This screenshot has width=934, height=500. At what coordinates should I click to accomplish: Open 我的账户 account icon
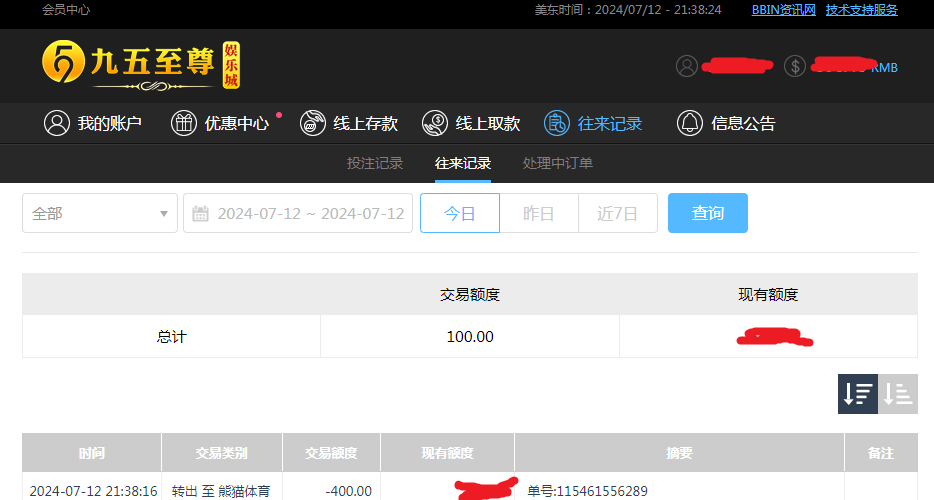pos(56,123)
